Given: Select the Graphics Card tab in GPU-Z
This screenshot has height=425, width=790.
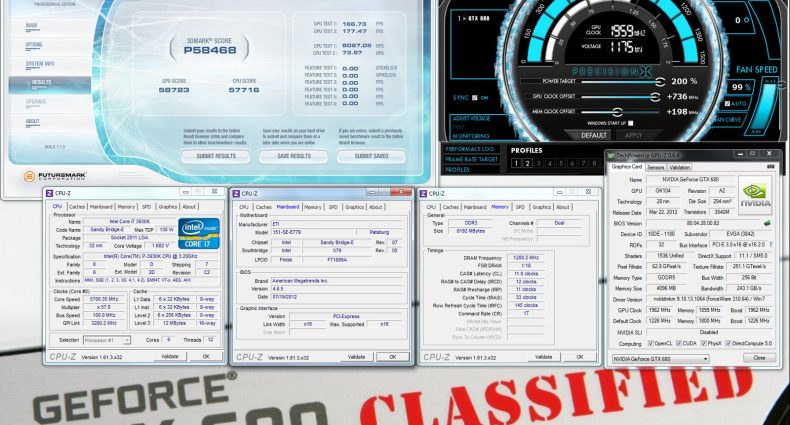Looking at the screenshot, I should coord(627,167).
